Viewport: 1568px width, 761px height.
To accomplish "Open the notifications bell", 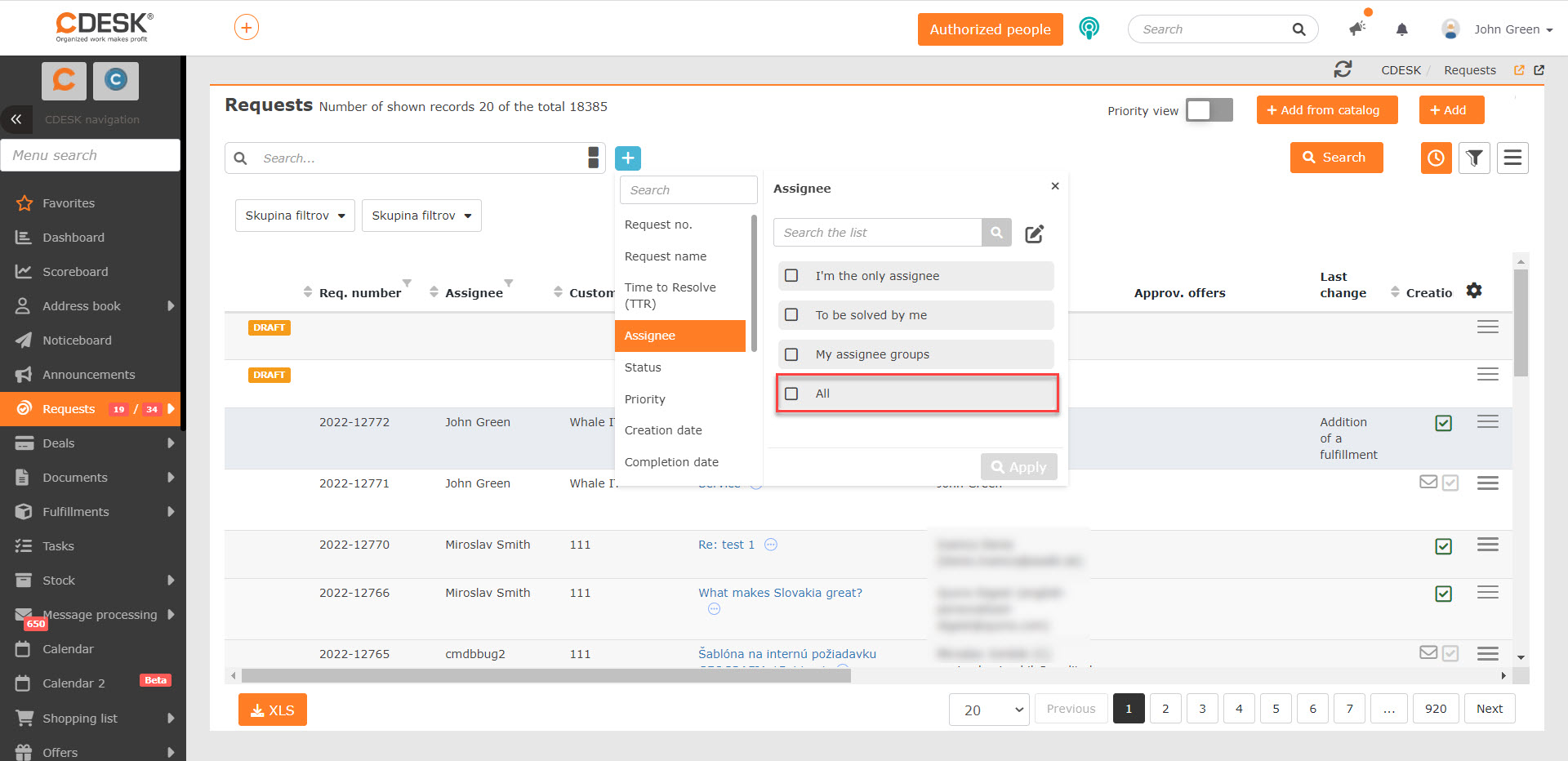I will coord(1401,29).
